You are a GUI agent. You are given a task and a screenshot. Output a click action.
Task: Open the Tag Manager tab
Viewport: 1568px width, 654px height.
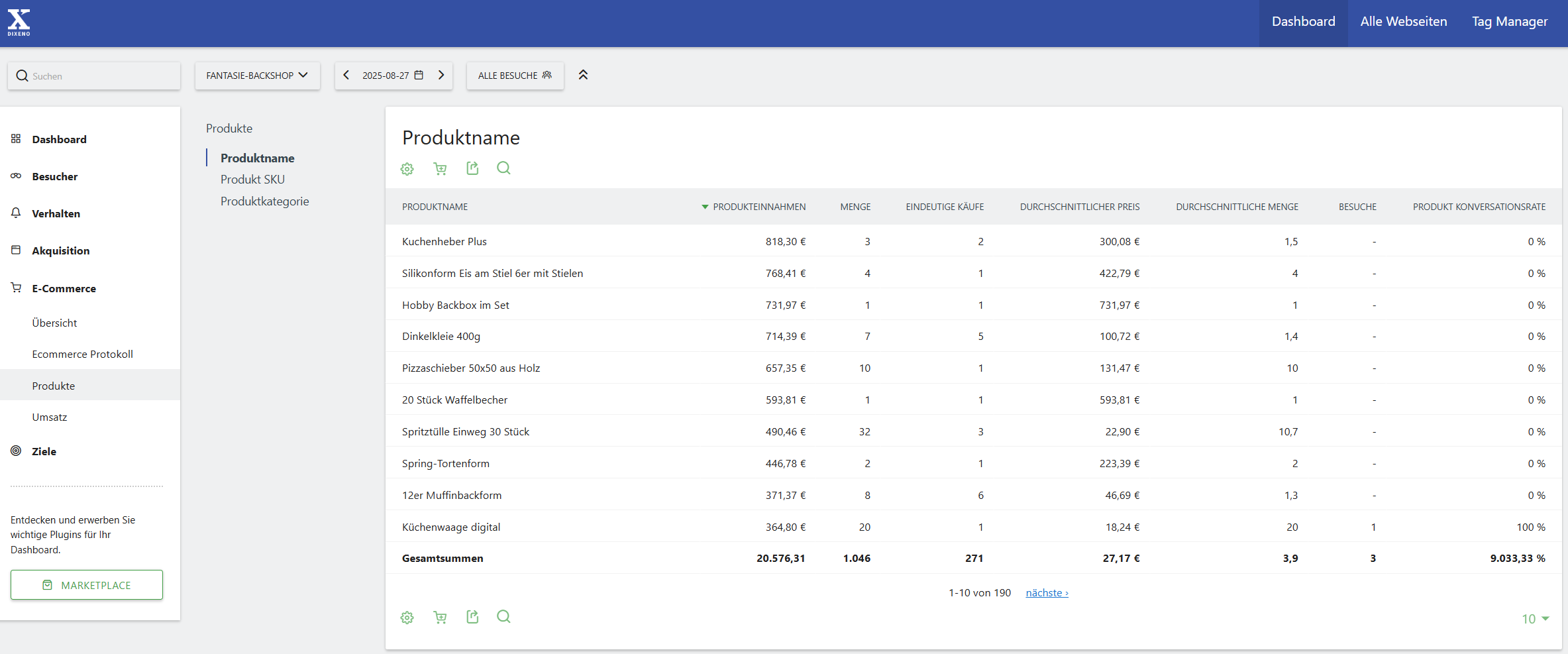[x=1509, y=22]
